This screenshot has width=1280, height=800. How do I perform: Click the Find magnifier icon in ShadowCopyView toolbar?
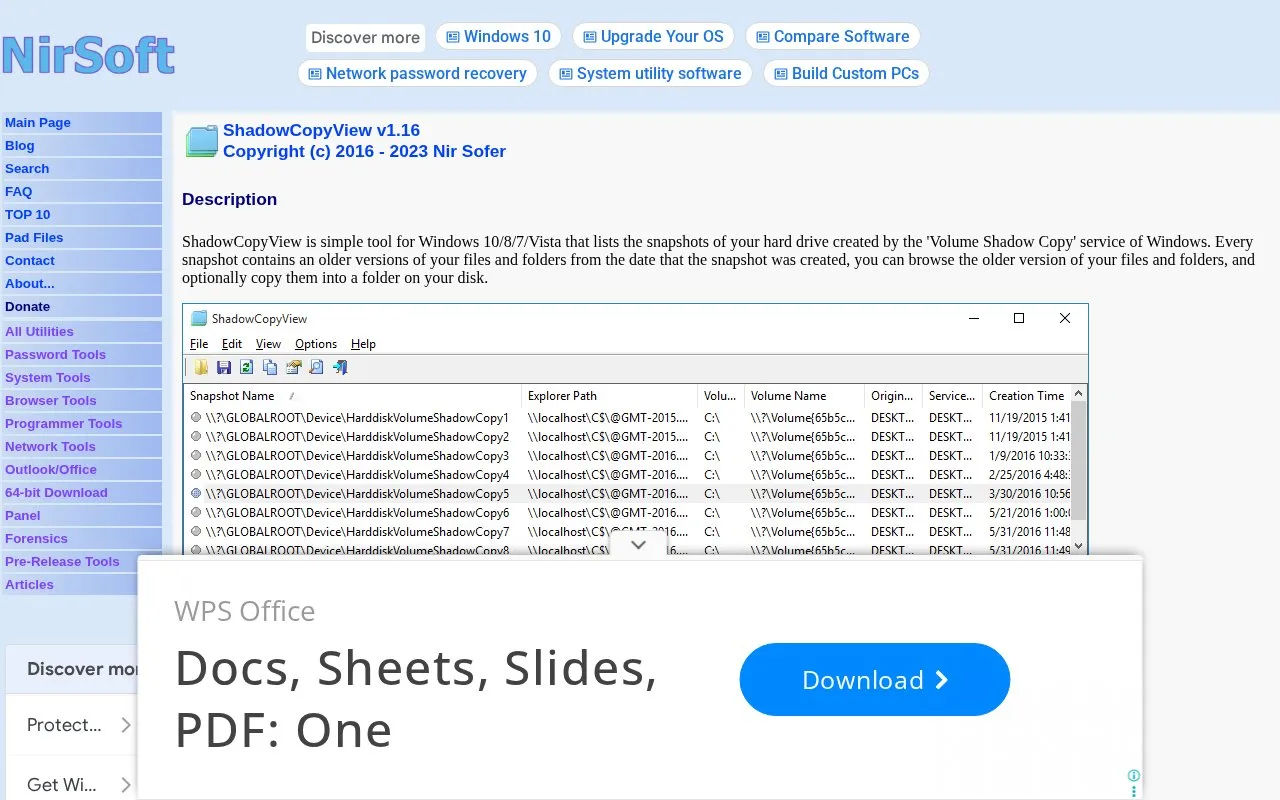pos(316,368)
